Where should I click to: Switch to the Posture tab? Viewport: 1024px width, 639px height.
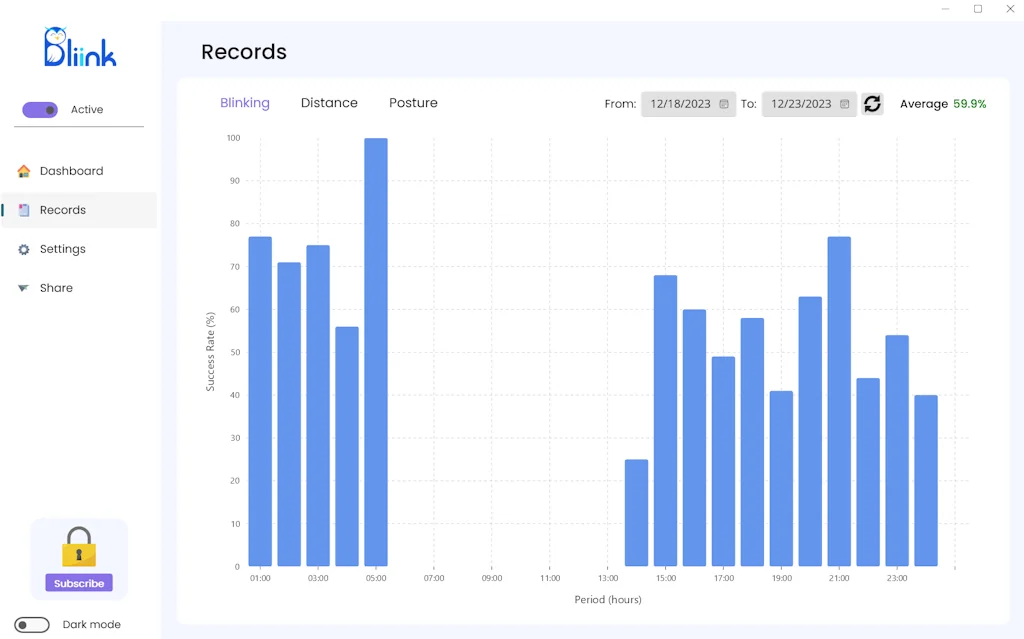(x=413, y=103)
